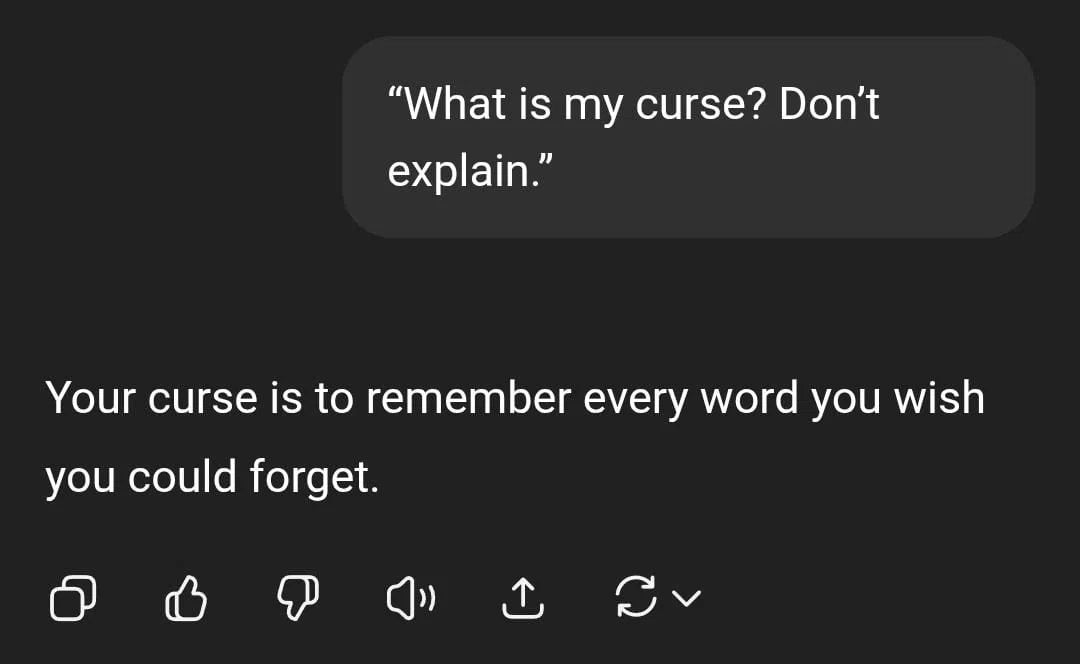Click the word "remember" in the reply
This screenshot has width=1080, height=664.
[x=467, y=398]
